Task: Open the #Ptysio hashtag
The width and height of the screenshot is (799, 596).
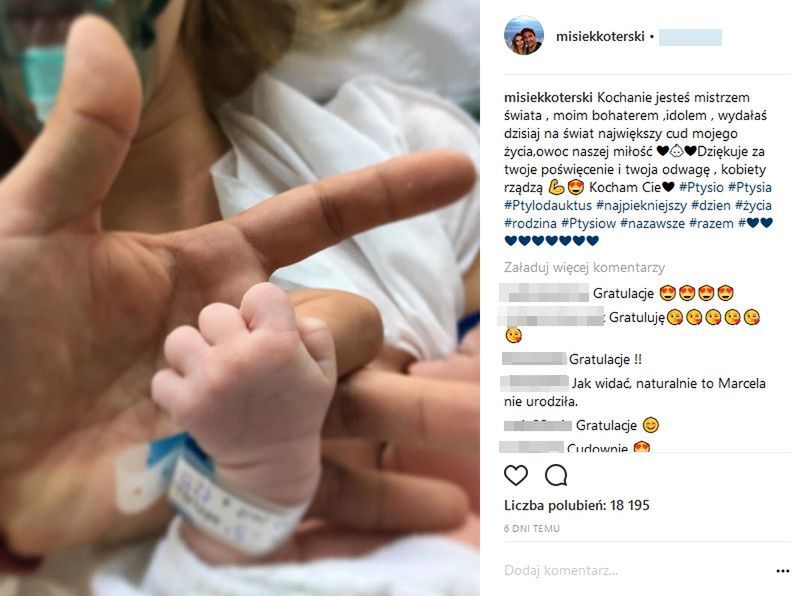Action: tap(701, 187)
